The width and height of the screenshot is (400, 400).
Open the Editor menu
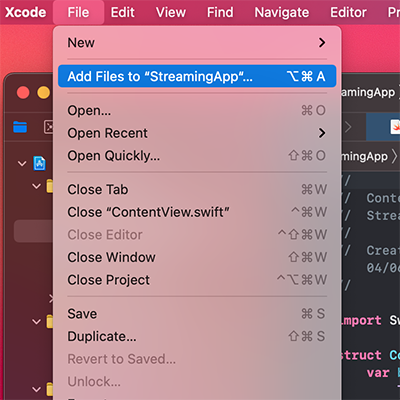(348, 12)
